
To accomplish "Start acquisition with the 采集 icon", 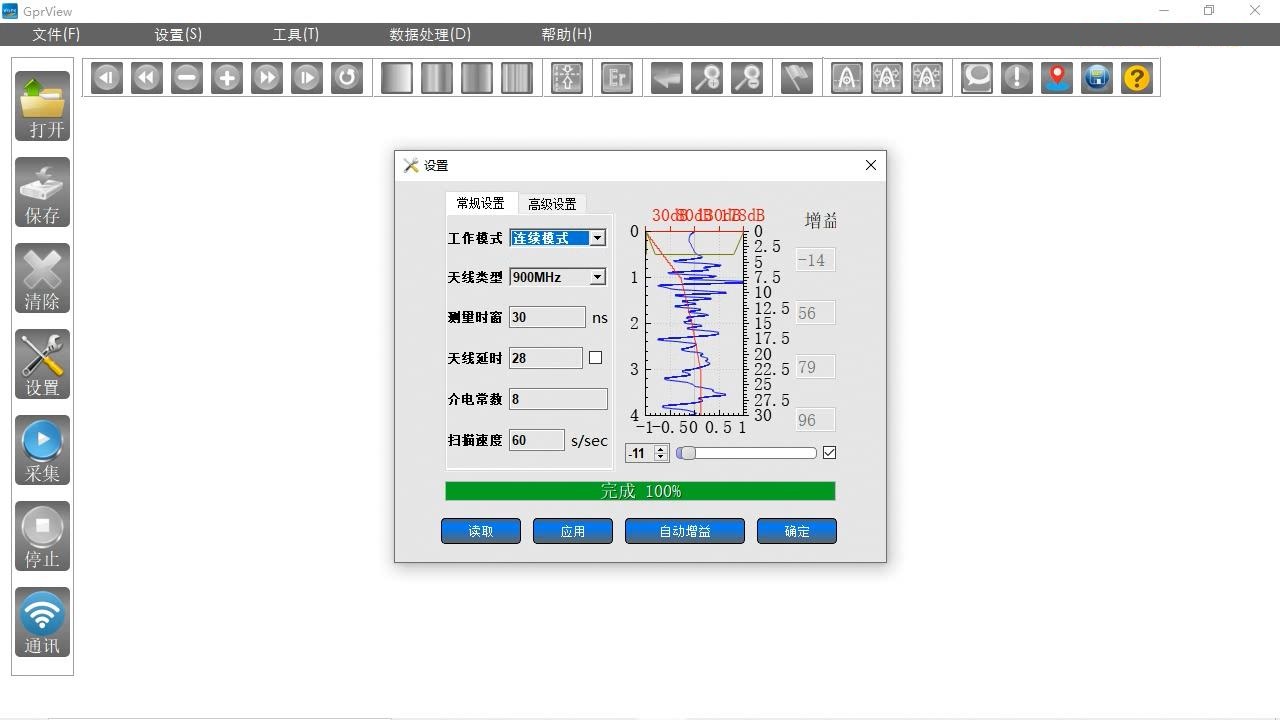I will [42, 450].
